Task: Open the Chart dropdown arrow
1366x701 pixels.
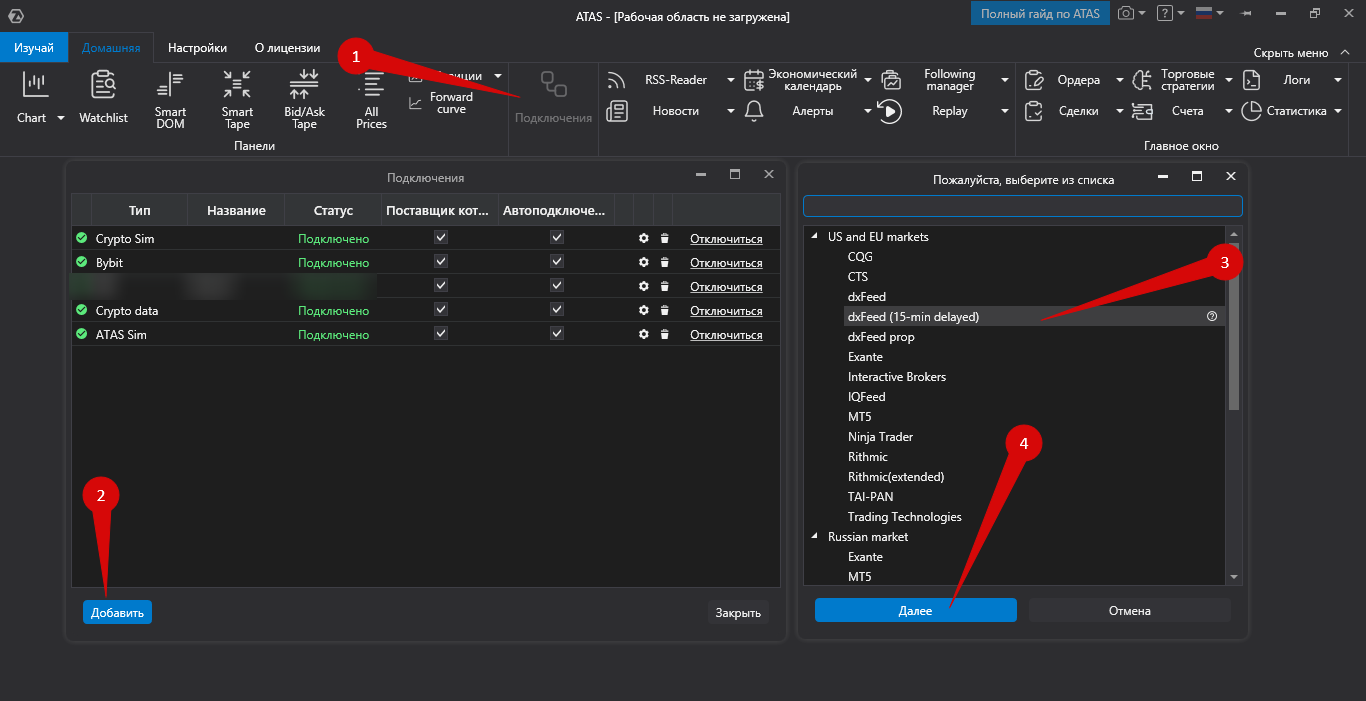Action: [x=60, y=118]
